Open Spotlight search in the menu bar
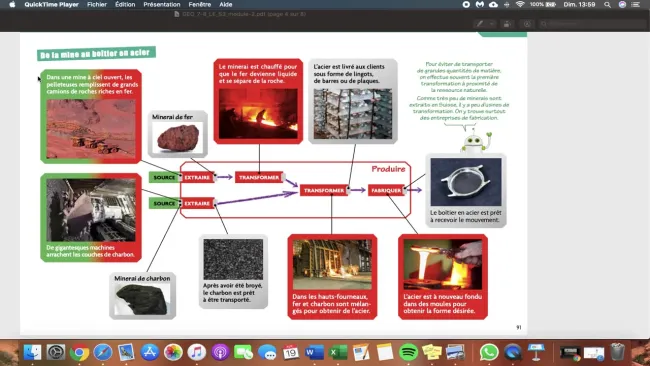Screen dimensions: 650x366 coord(607,5)
